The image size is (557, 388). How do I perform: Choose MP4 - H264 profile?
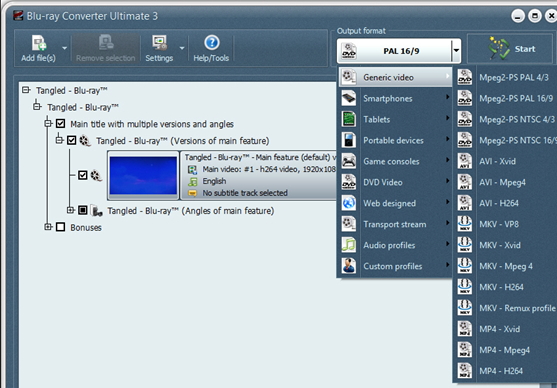[506, 371]
